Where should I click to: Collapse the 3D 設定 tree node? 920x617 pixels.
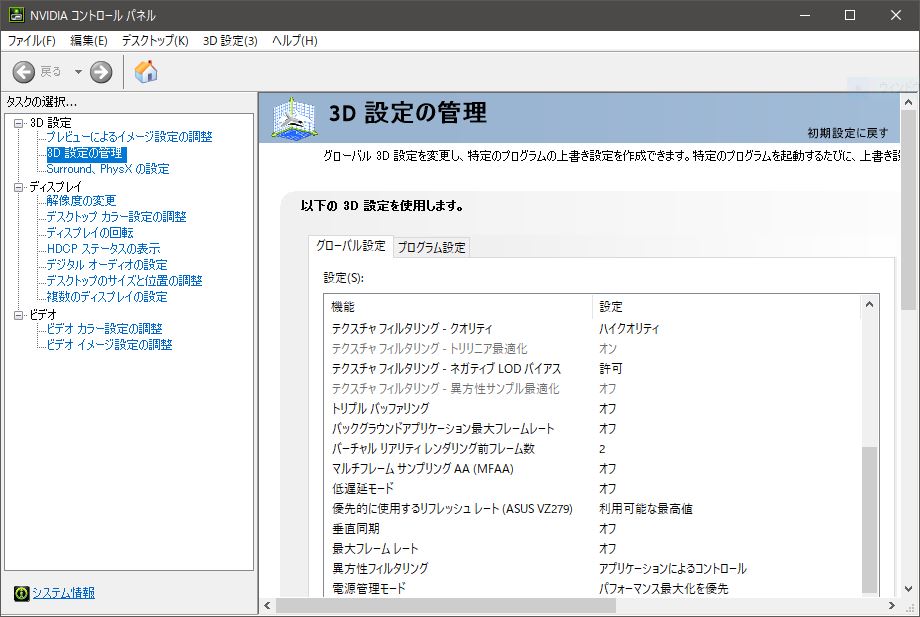click(19, 123)
